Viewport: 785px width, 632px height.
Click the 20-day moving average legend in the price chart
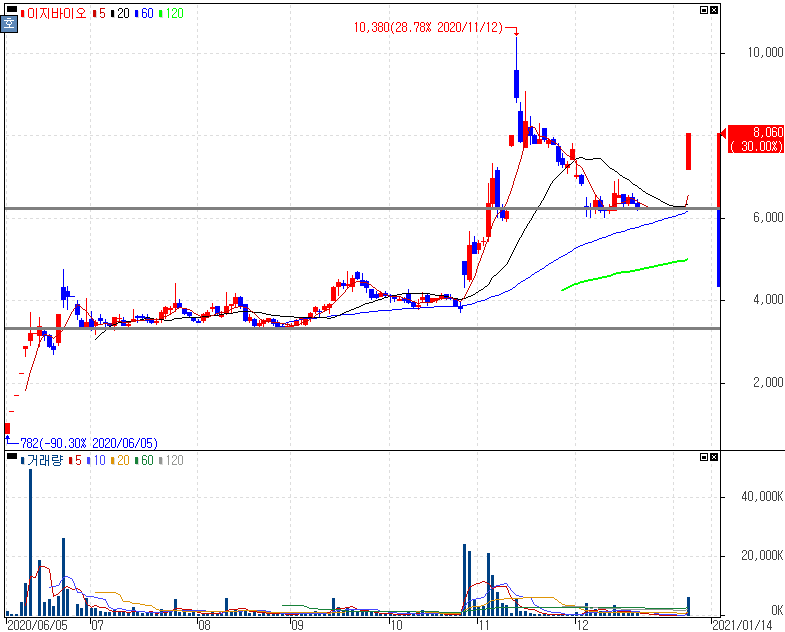coord(121,14)
